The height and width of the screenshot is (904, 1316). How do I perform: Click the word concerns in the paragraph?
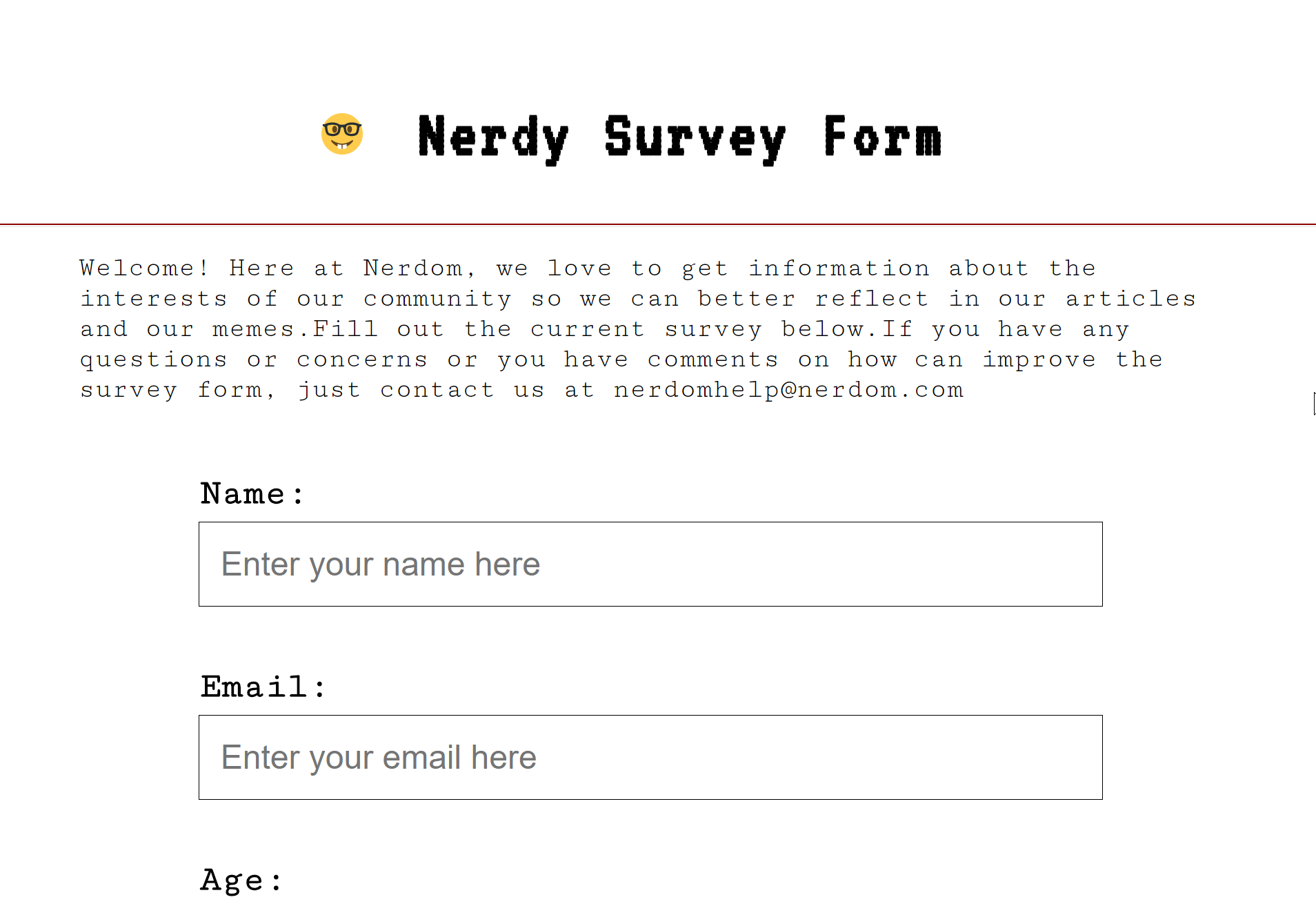[x=363, y=360]
